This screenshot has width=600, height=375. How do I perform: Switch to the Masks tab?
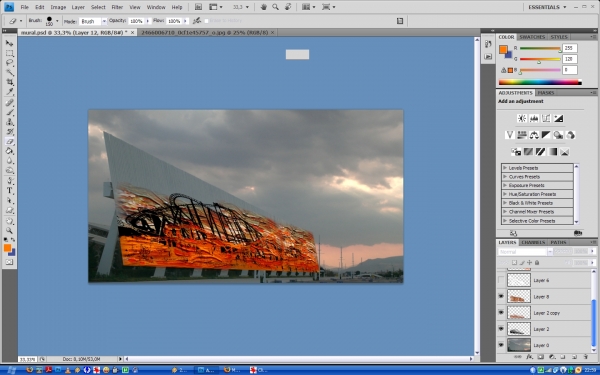[x=546, y=93]
